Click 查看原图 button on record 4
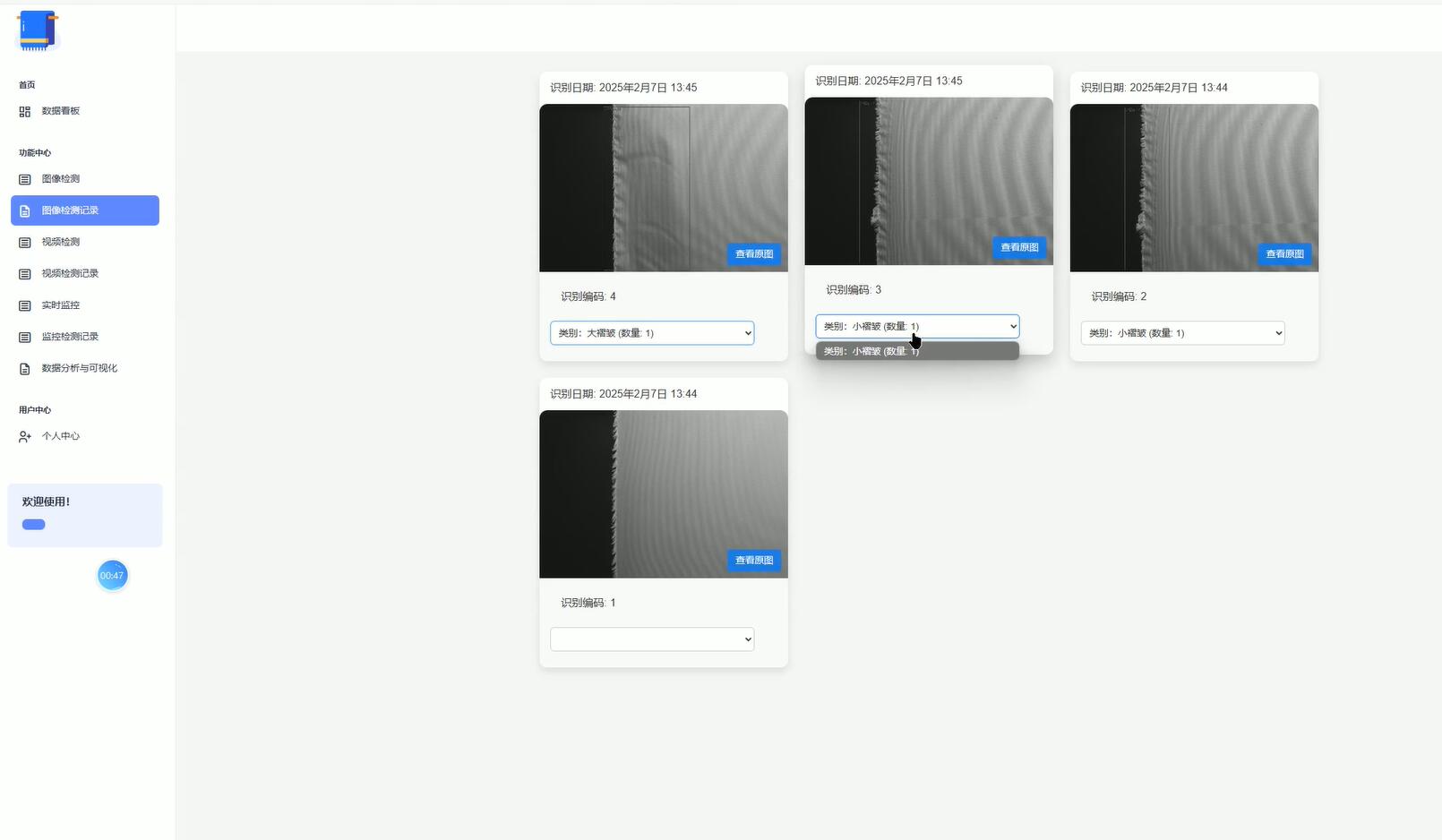The image size is (1442, 840). coord(753,254)
